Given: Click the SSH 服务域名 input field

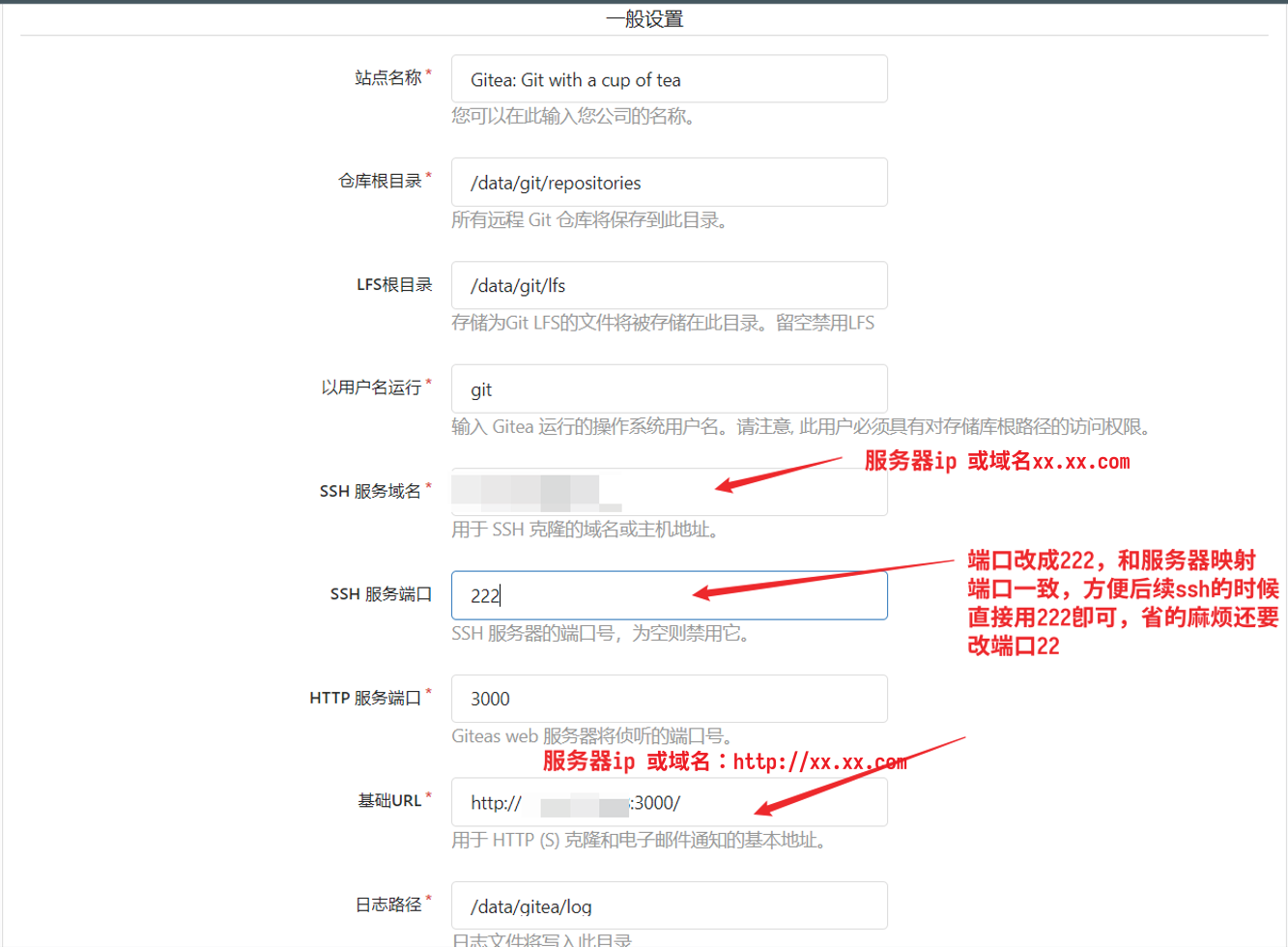Looking at the screenshot, I should coord(669,492).
